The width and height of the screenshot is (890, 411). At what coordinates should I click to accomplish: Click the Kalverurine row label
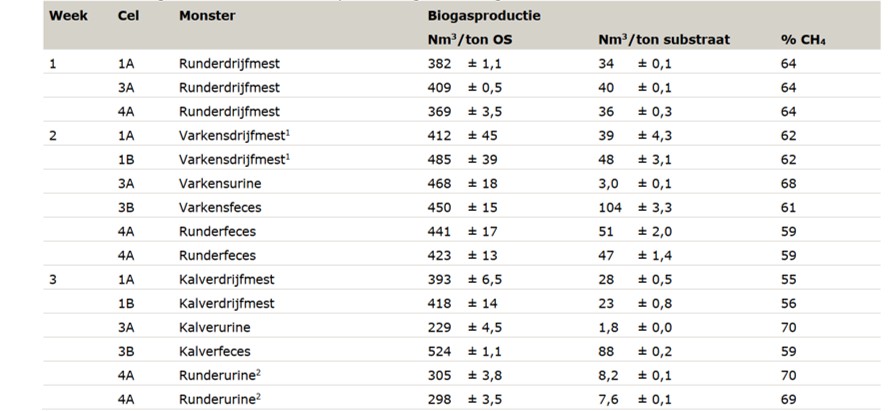click(215, 328)
